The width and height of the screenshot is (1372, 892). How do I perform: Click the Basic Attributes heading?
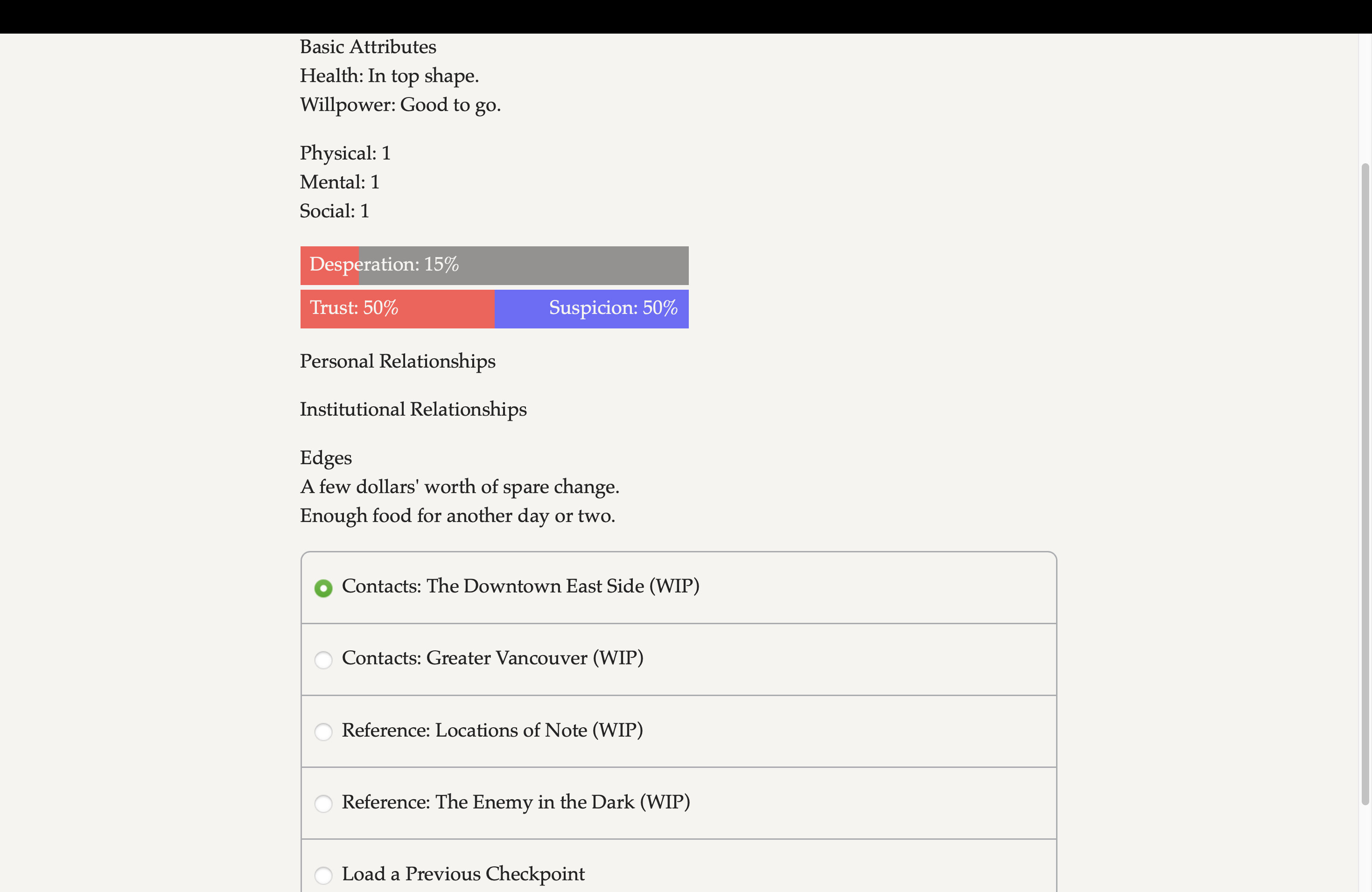[x=368, y=46]
